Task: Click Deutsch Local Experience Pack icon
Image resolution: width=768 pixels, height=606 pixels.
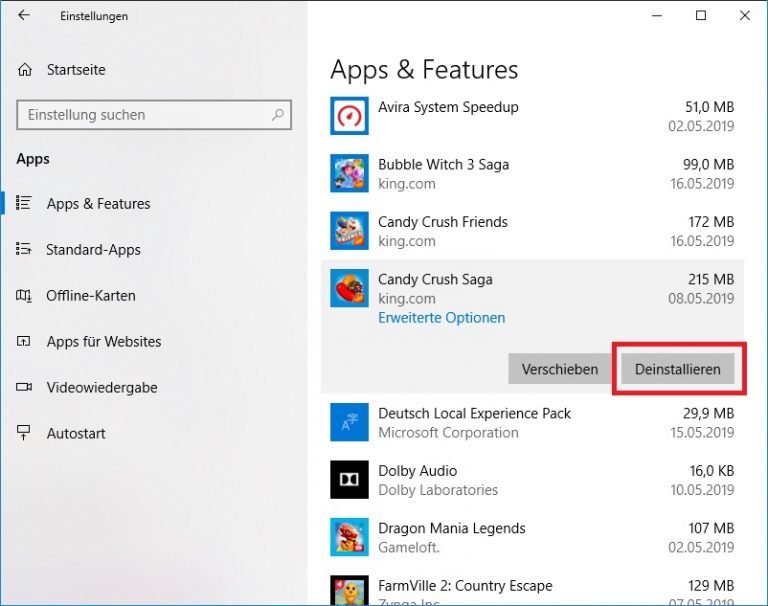Action: [x=349, y=422]
